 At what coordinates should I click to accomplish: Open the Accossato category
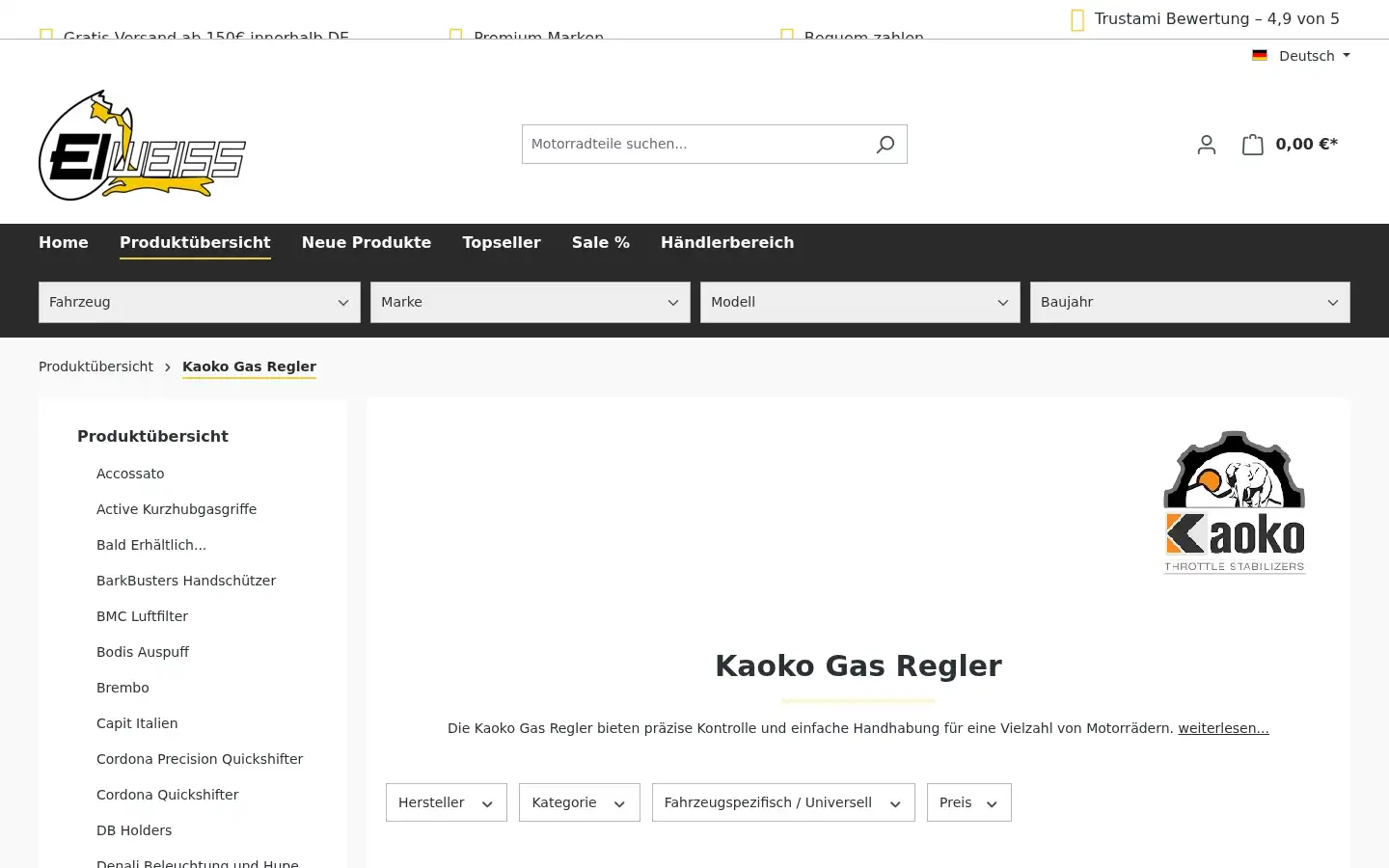pyautogui.click(x=130, y=474)
